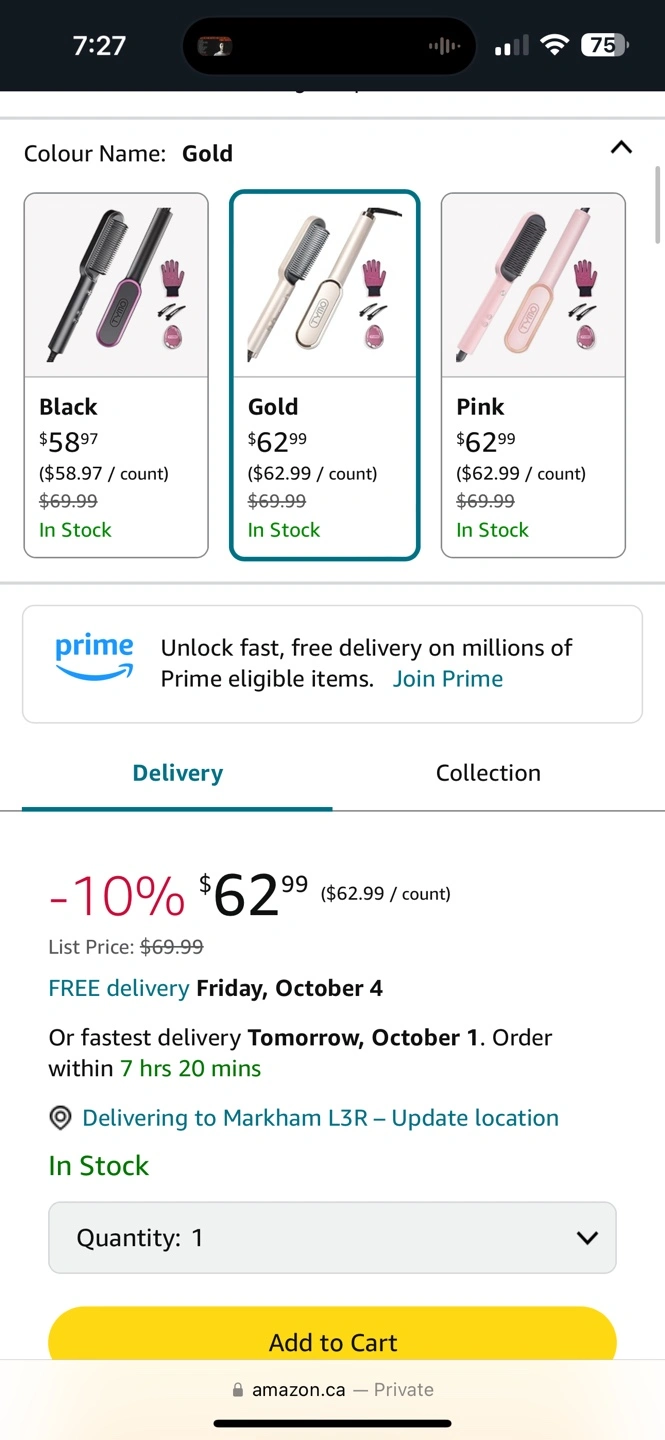Screen dimensions: 665x1440
Task: Click the Join Prime link
Action: tap(448, 679)
